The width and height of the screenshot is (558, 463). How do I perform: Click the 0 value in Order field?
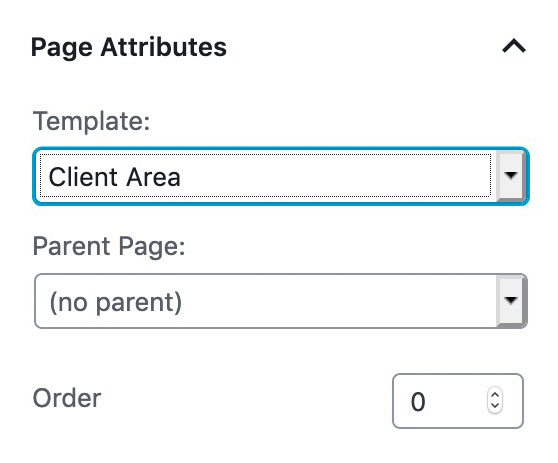coord(418,402)
